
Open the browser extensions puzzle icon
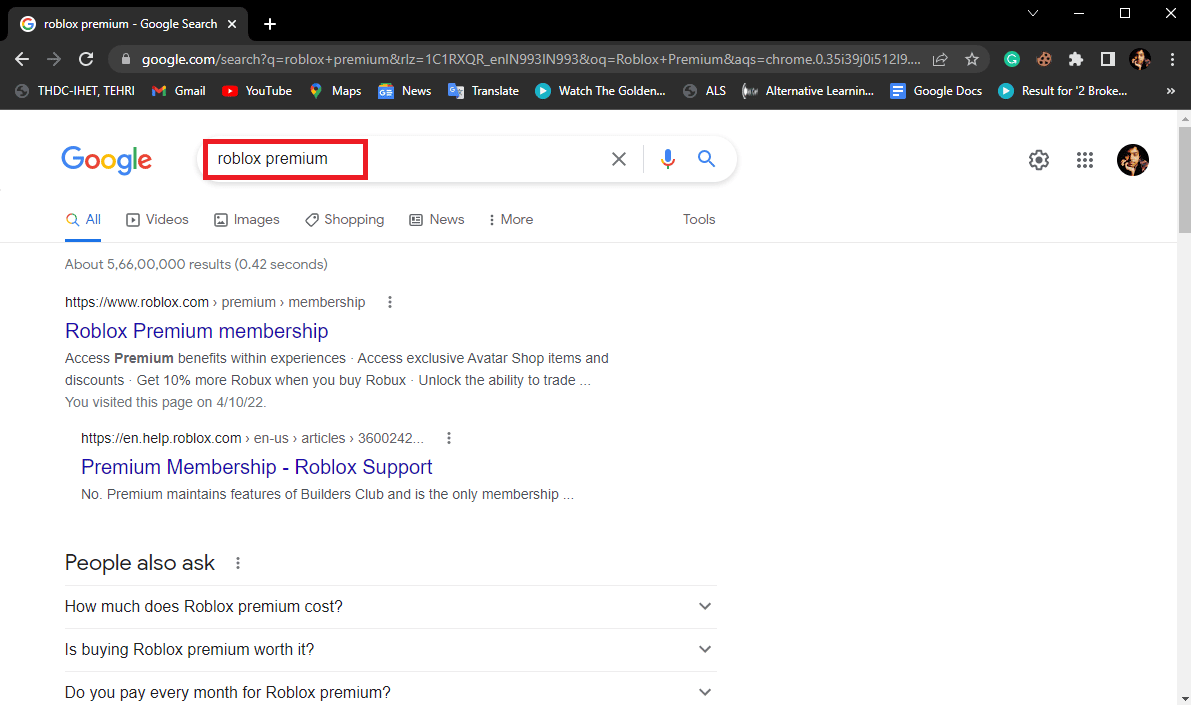[x=1075, y=59]
